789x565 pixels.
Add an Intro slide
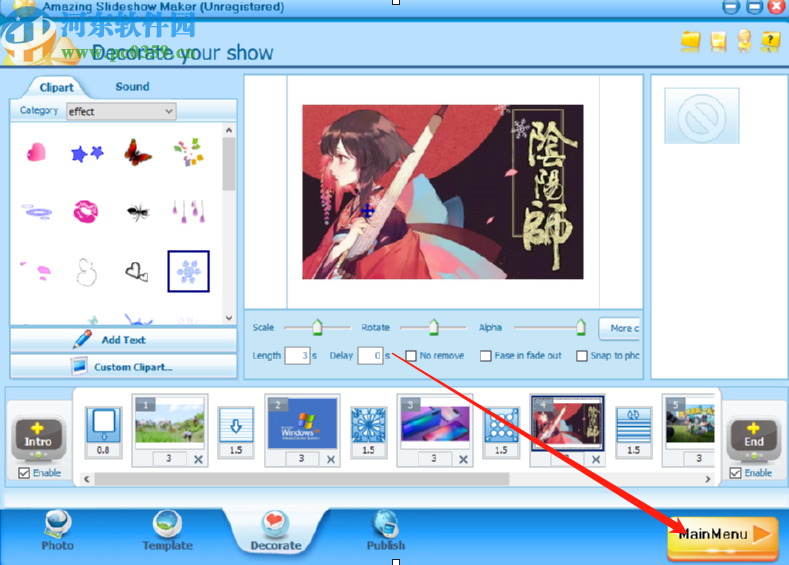[x=38, y=437]
